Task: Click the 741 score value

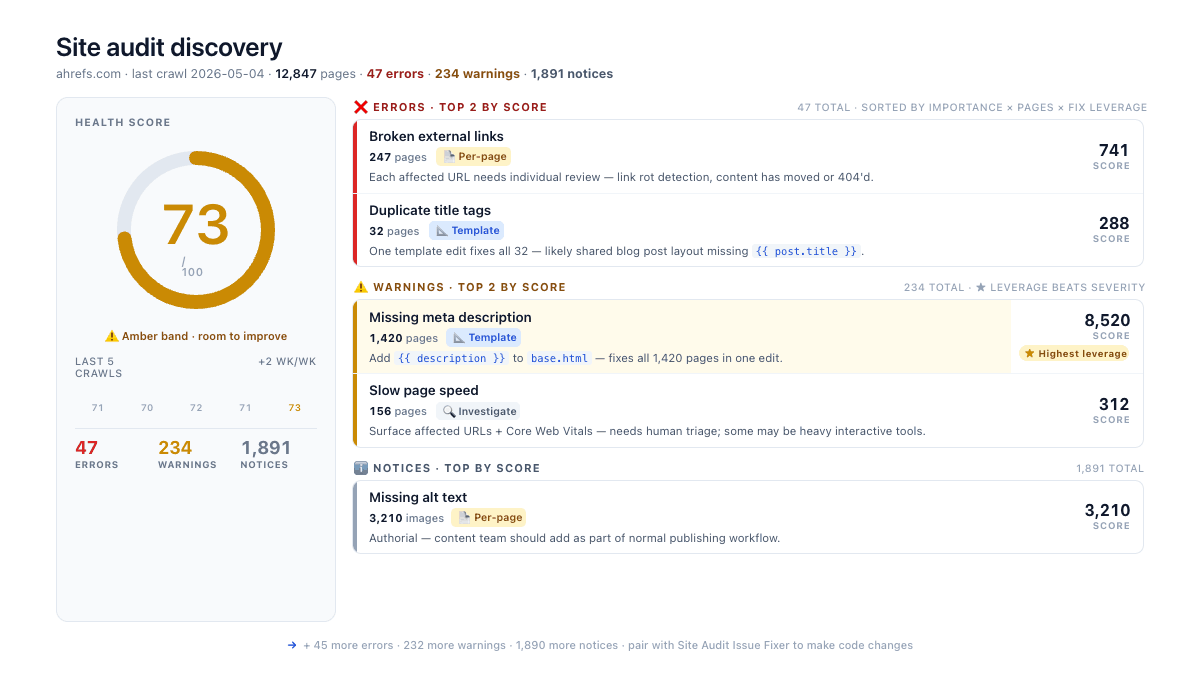Action: (1114, 150)
